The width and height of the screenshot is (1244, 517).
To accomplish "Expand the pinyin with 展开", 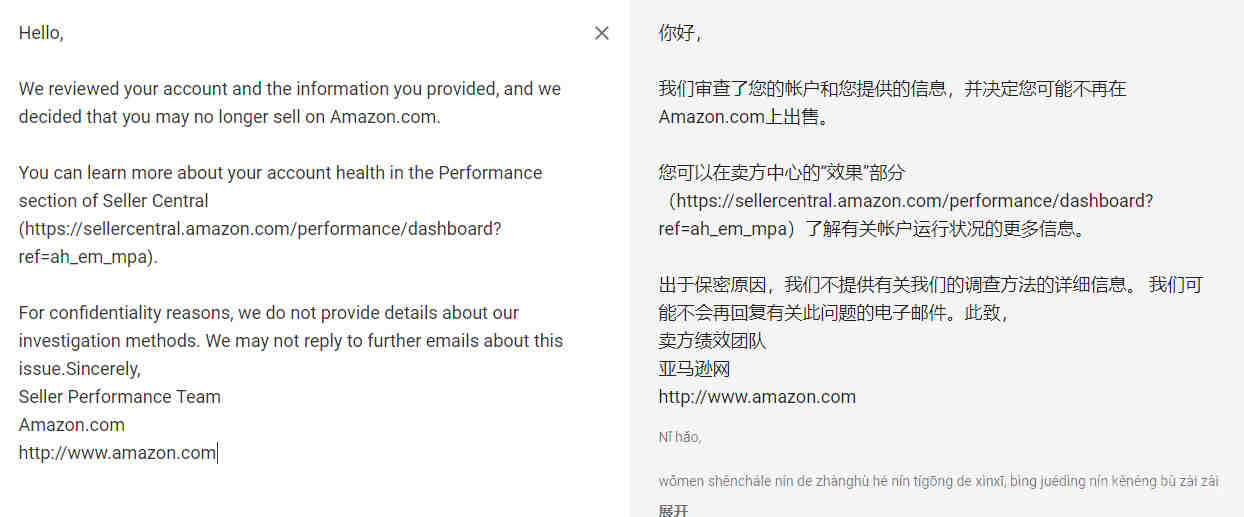I will [673, 510].
